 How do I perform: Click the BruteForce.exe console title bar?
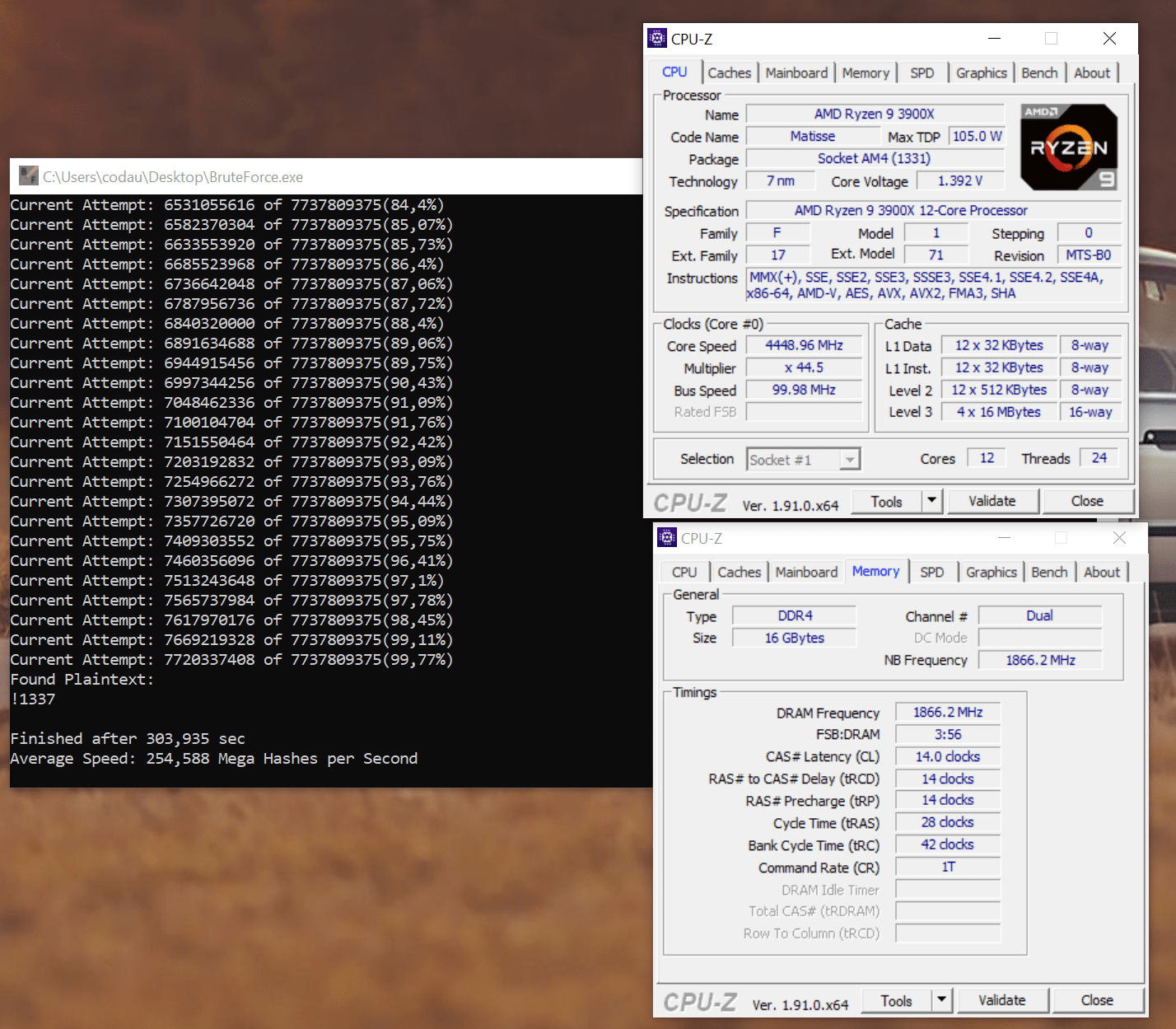tap(326, 176)
